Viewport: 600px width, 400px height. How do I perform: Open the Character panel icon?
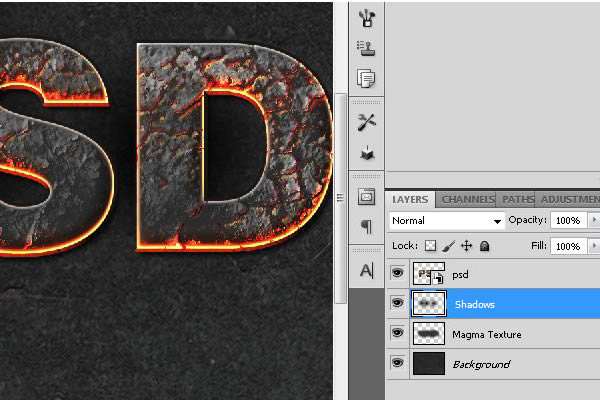tap(366, 270)
